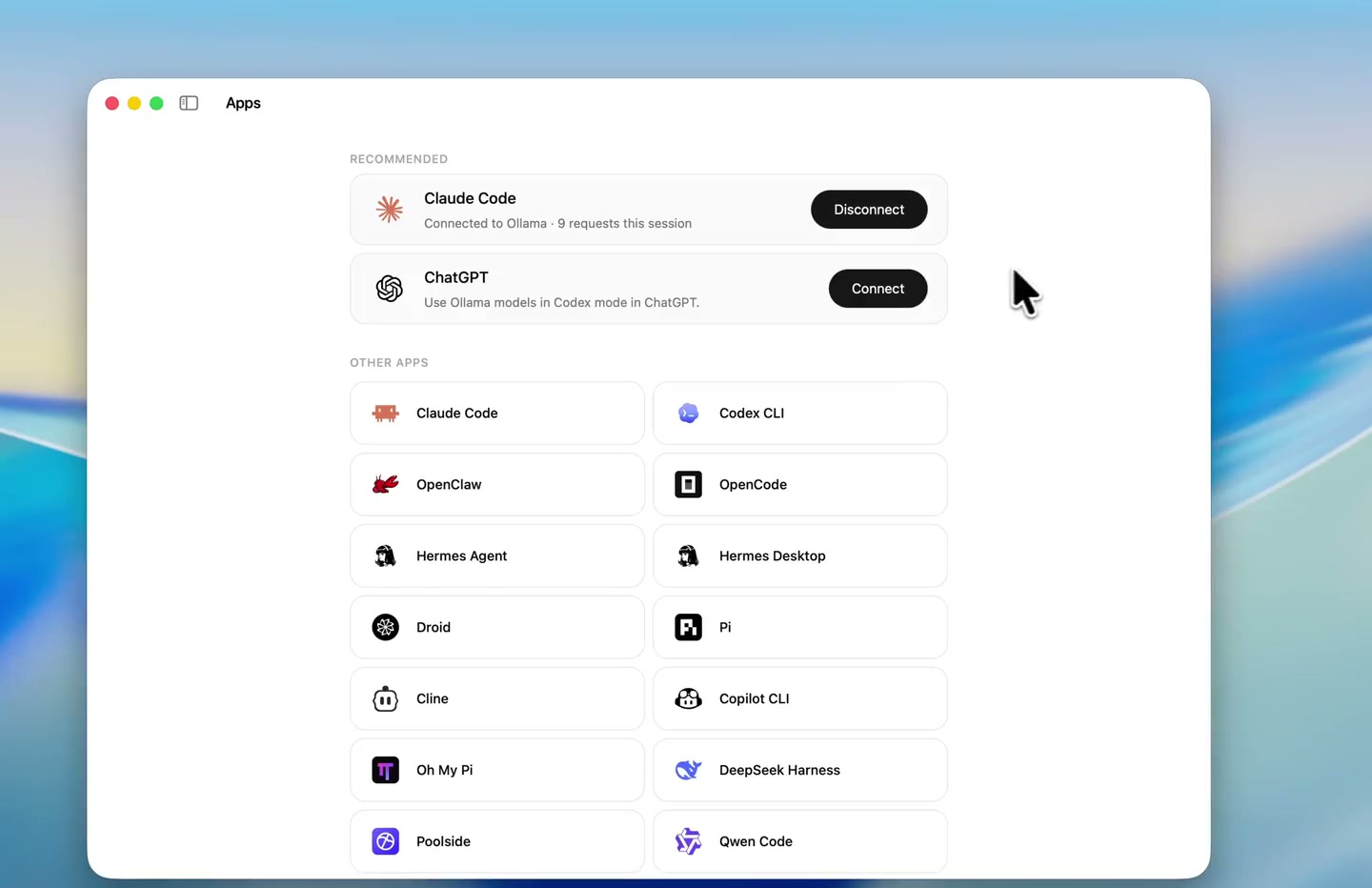Select the Oh My Pi label
The image size is (1372, 888).
(444, 771)
